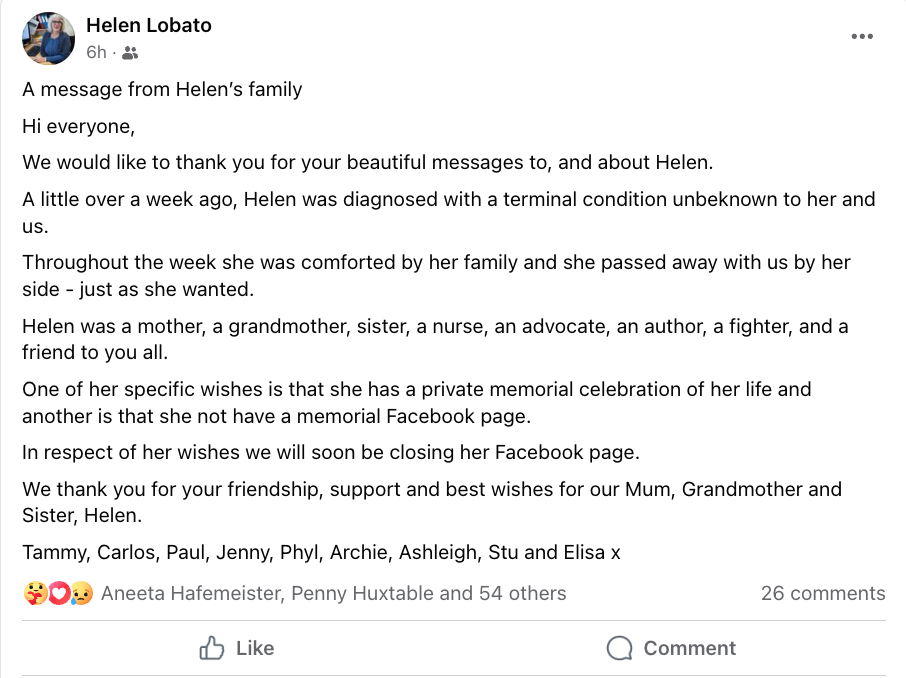Click the 6h post timestamp
This screenshot has width=906, height=678.
point(96,53)
